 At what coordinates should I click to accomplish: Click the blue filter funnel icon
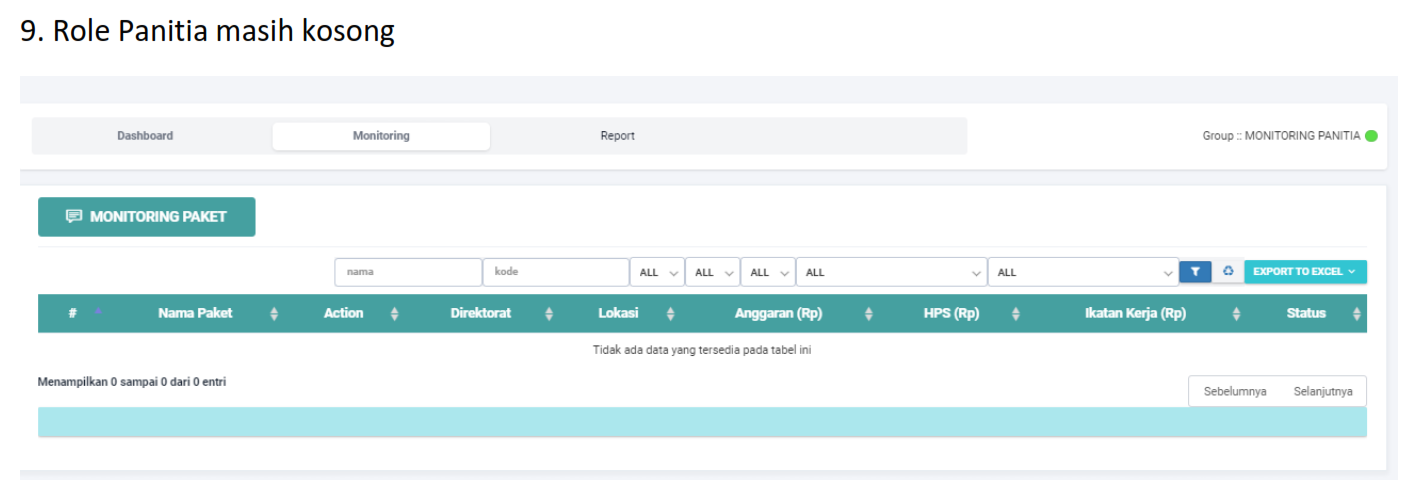pos(1195,271)
